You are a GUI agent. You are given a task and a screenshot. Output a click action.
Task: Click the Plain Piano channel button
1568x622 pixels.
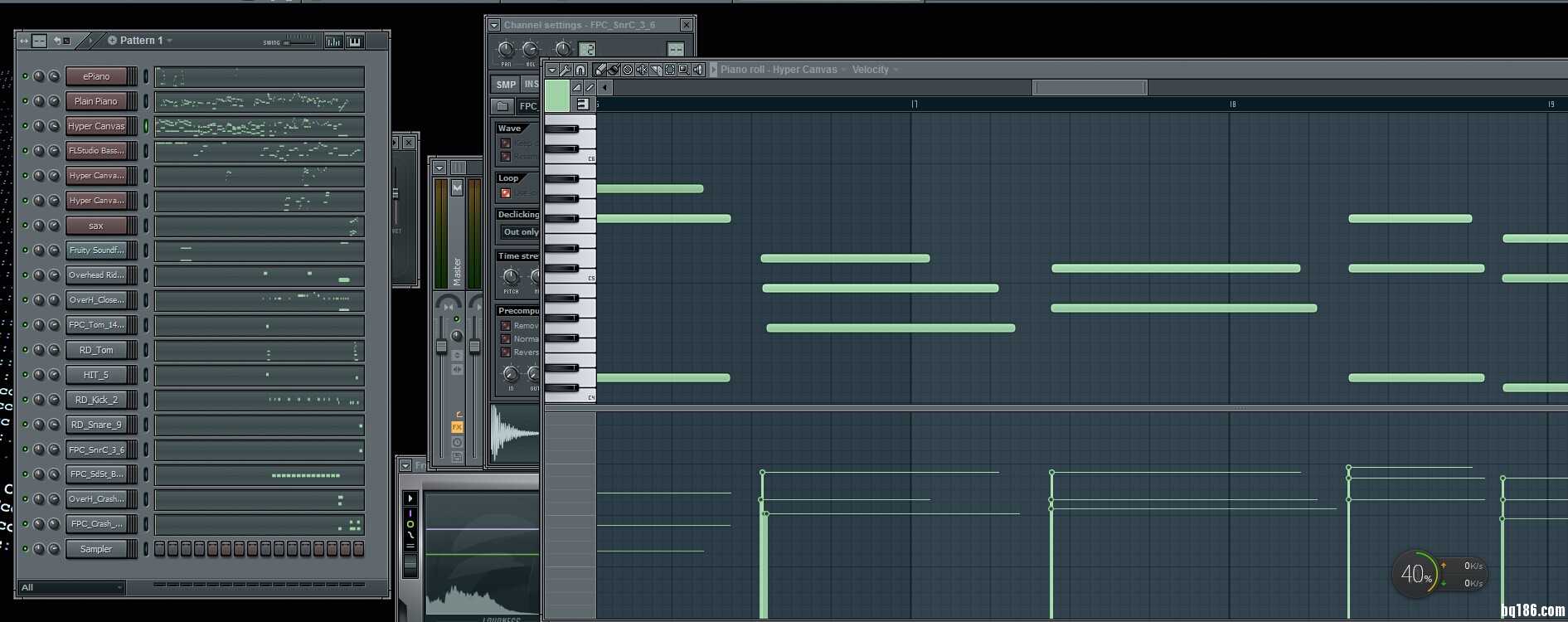point(96,101)
